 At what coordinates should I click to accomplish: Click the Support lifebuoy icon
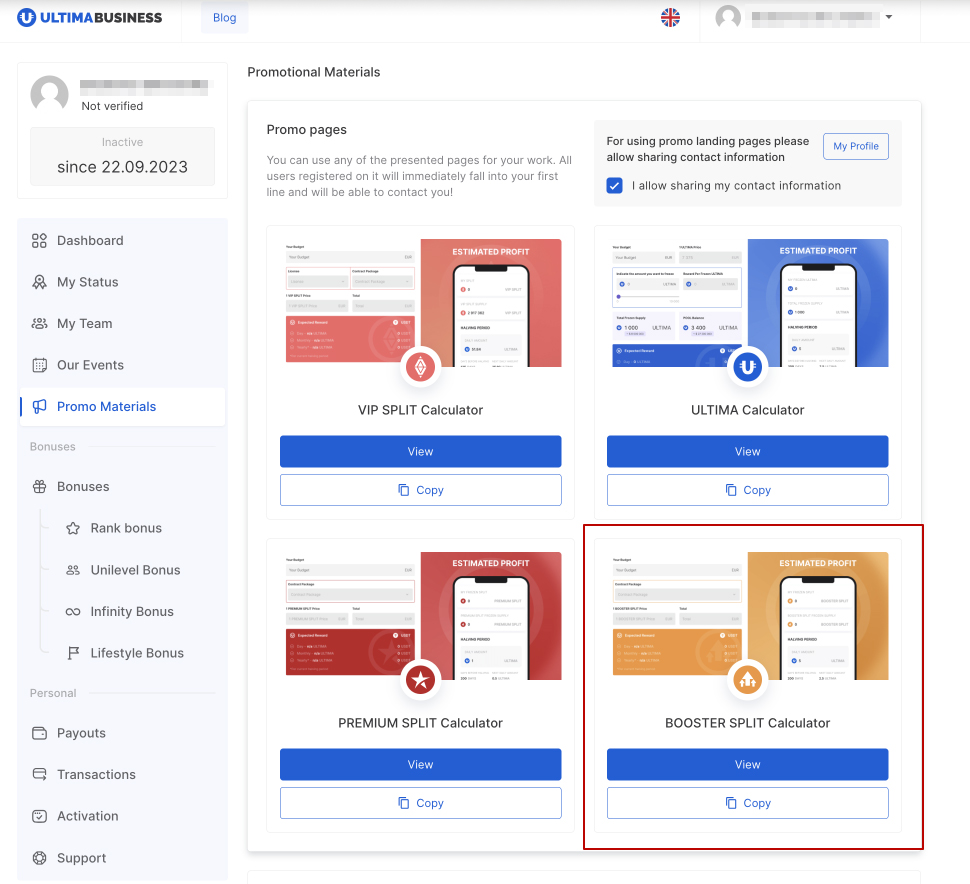[x=40, y=858]
